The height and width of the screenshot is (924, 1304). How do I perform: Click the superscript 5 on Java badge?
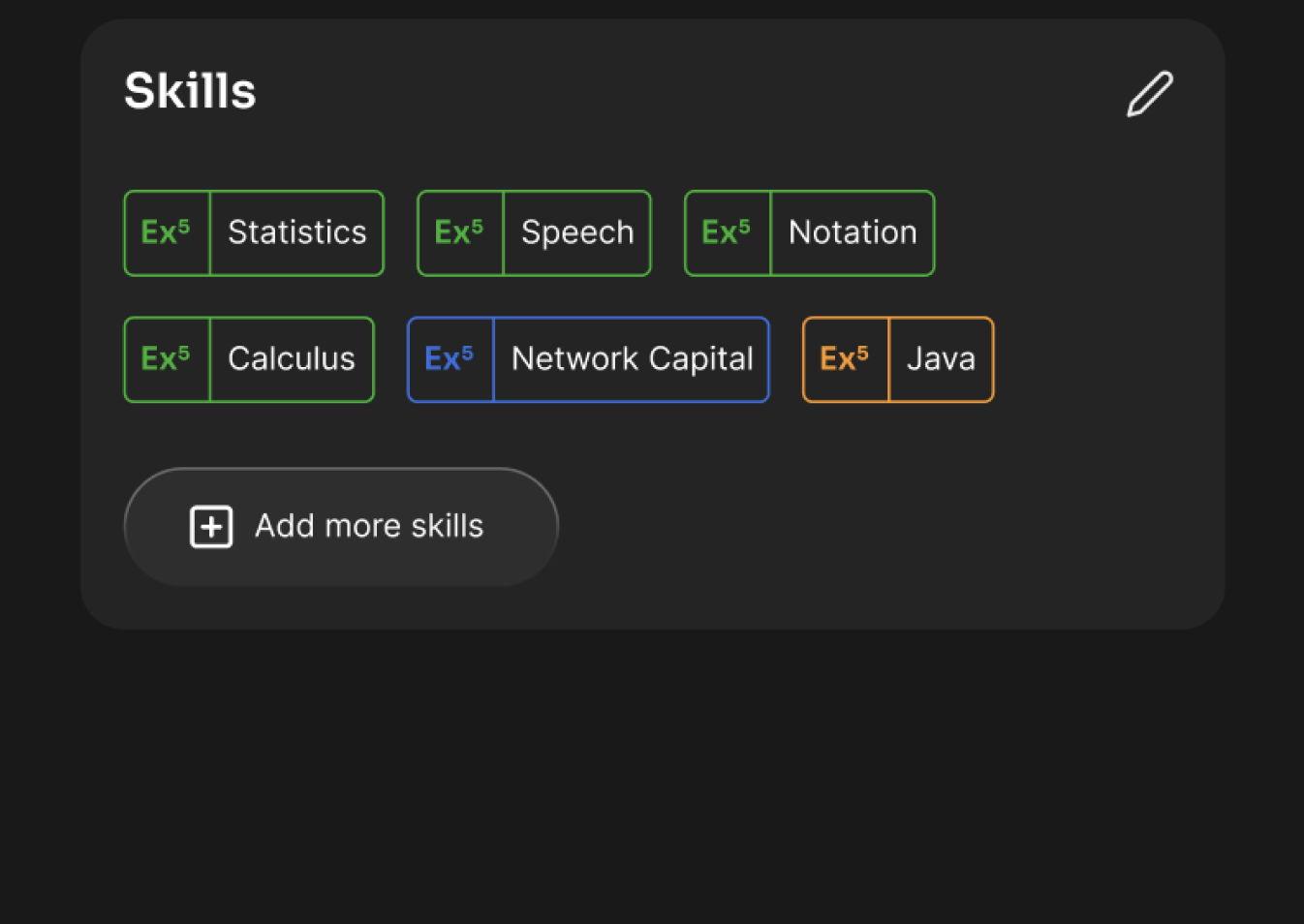pos(863,352)
